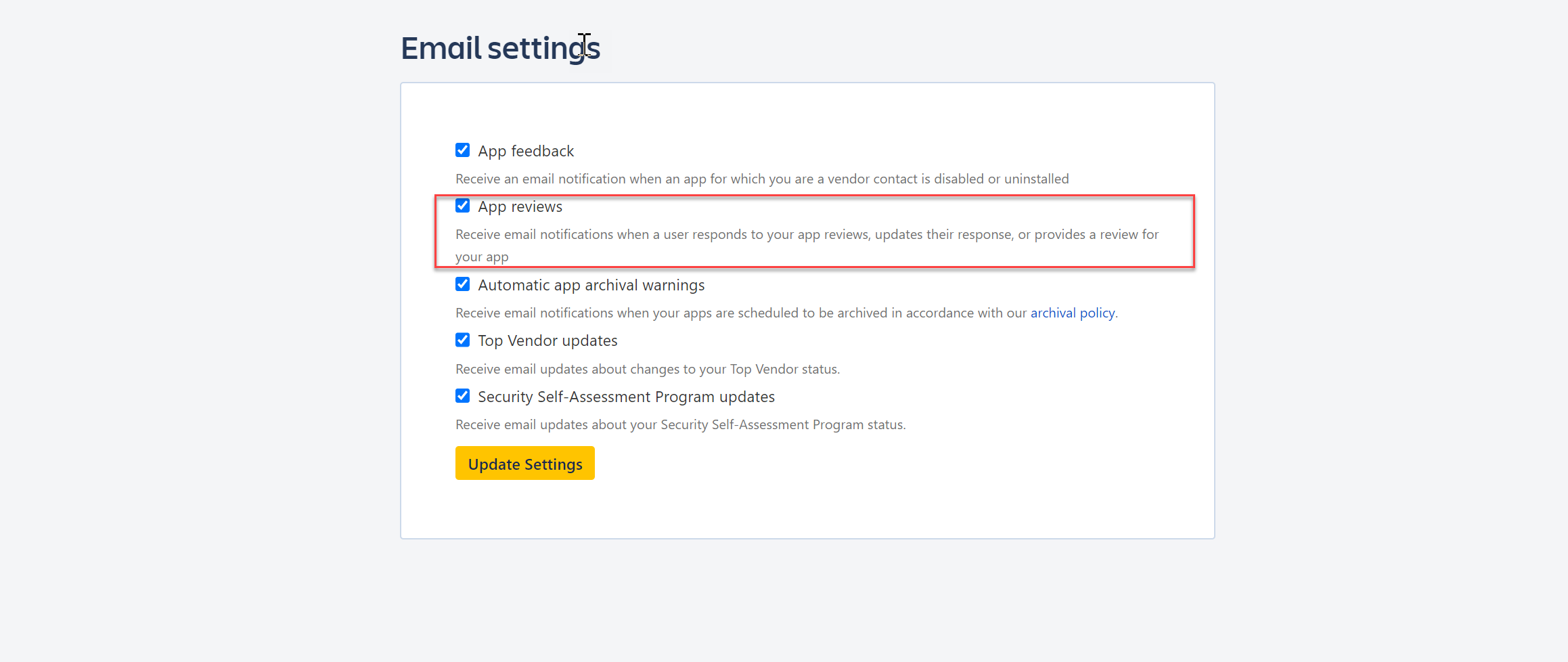Click the Update Settings button

[x=524, y=463]
